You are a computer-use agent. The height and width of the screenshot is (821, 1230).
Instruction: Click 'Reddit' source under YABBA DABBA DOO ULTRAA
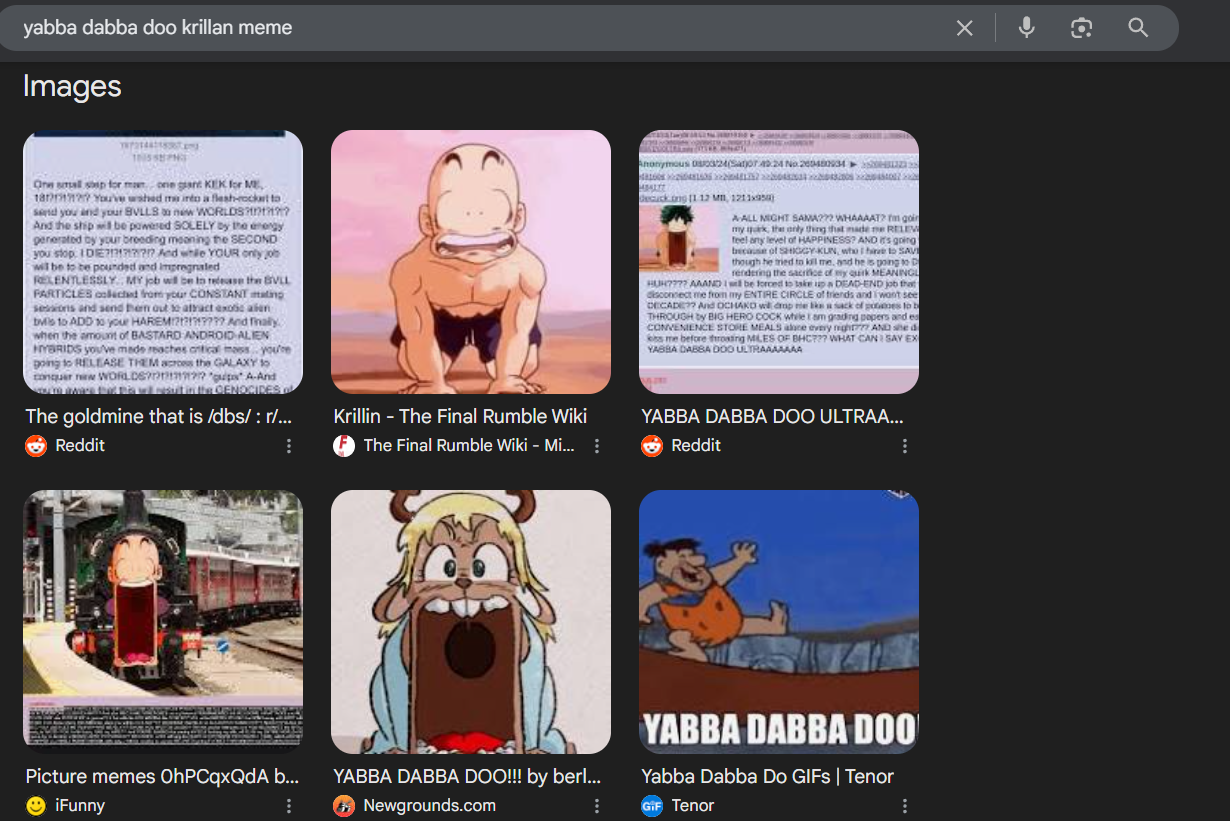[x=696, y=446]
